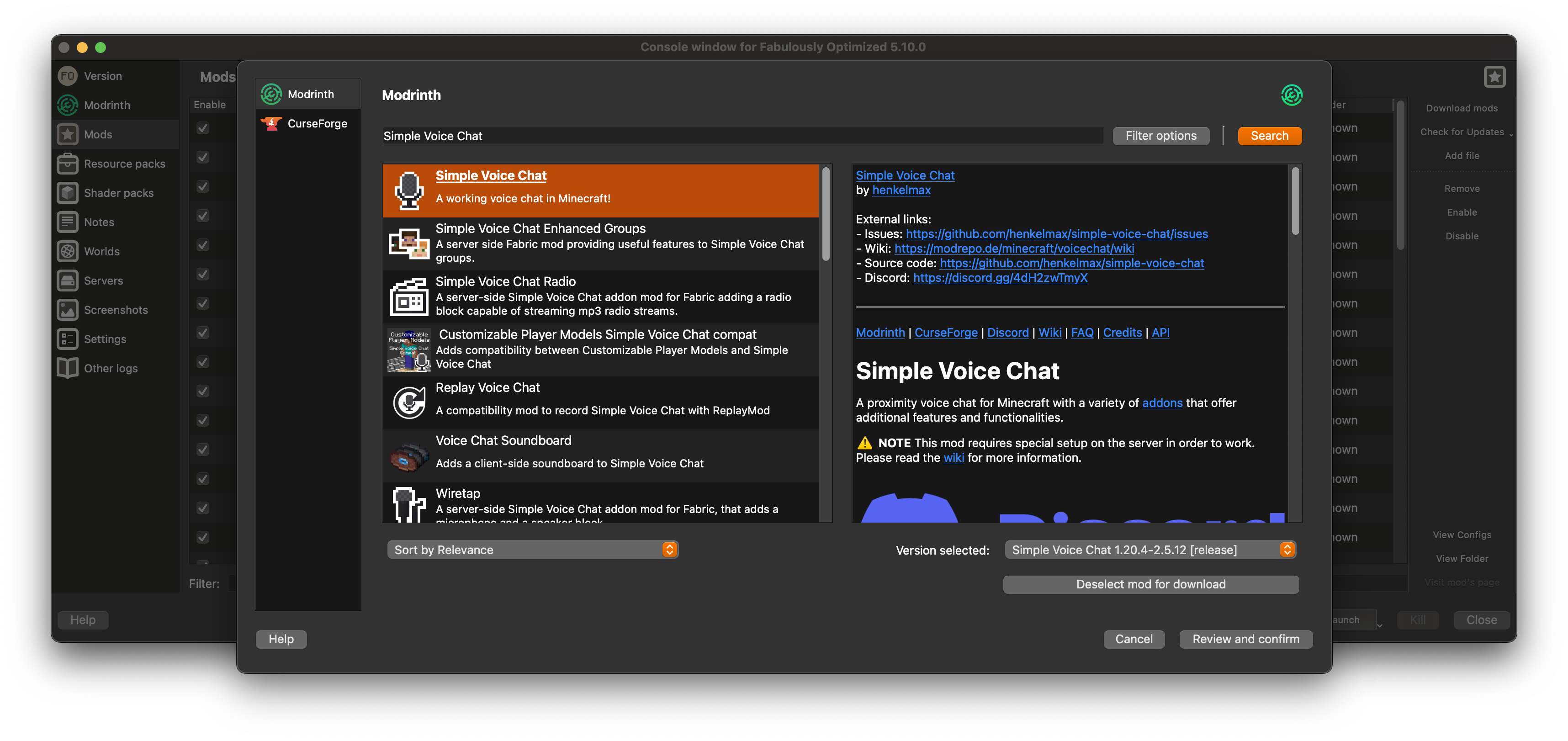1568x741 pixels.
Task: Click Download mods in the console window
Action: coord(1462,108)
